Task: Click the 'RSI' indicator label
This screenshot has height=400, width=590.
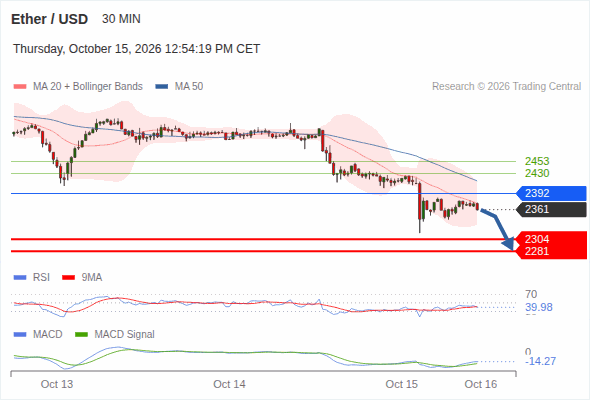Action: coord(41,278)
